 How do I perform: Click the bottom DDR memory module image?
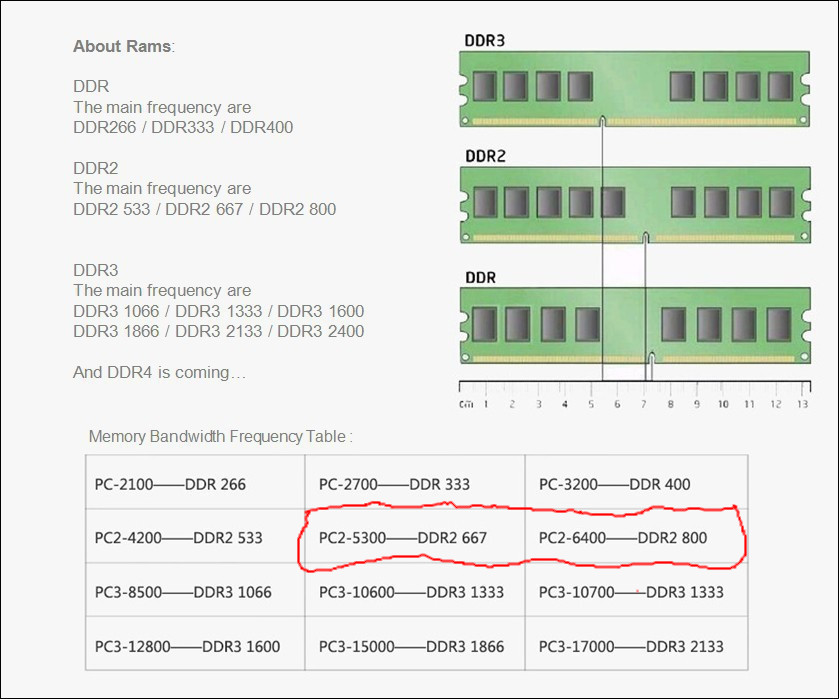click(x=635, y=326)
